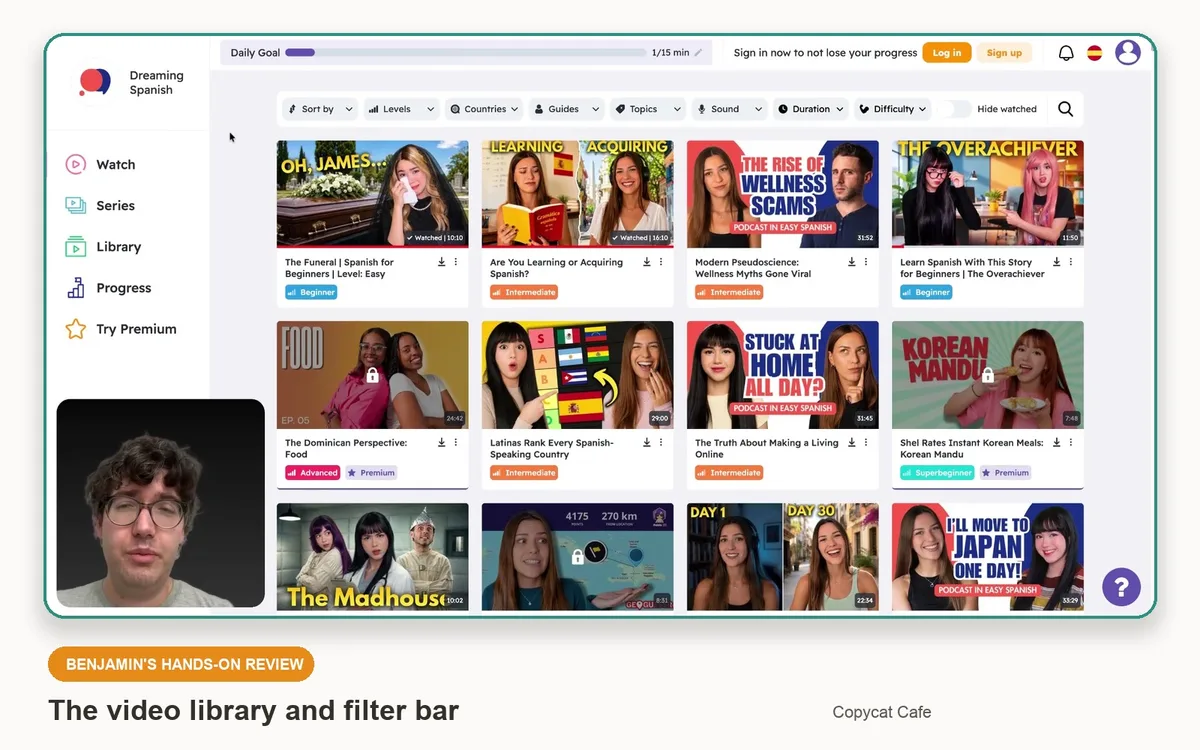Image resolution: width=1200 pixels, height=750 pixels.
Task: Expand the Guides filter
Action: point(567,109)
